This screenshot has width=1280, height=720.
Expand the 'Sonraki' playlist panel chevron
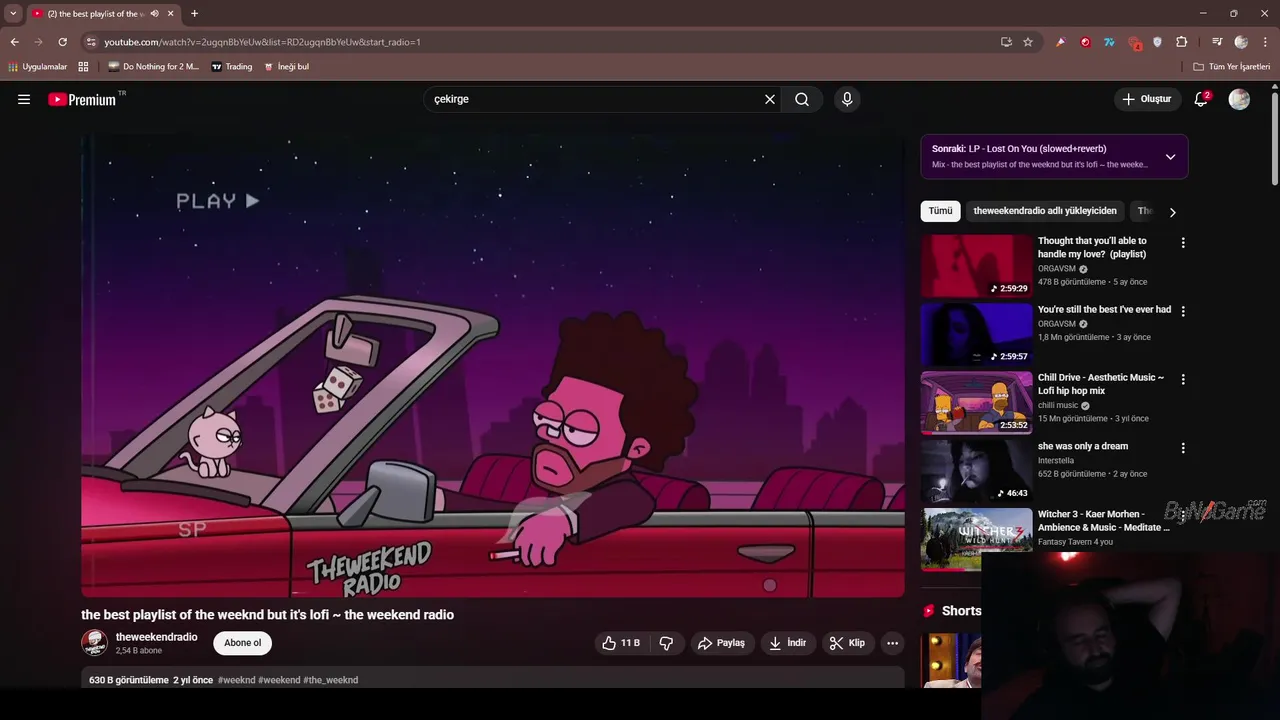click(1170, 157)
